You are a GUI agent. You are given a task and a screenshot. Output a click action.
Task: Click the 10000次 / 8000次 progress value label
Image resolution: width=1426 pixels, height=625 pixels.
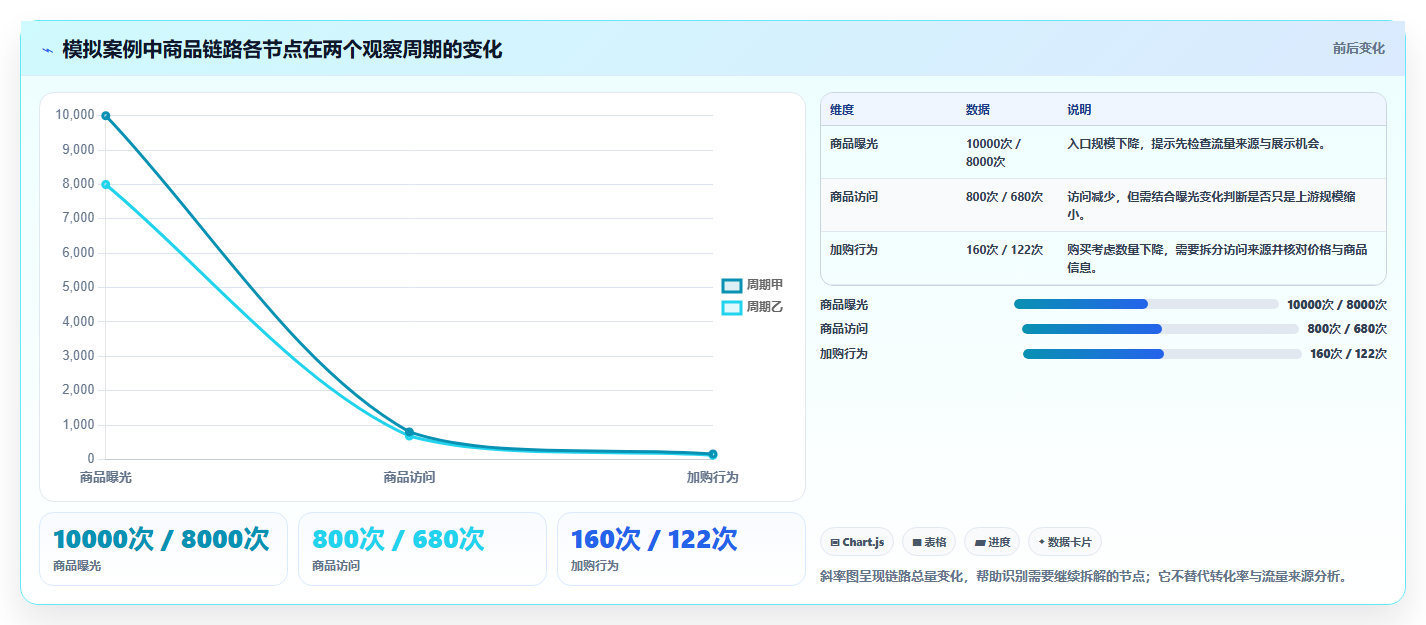(1337, 304)
